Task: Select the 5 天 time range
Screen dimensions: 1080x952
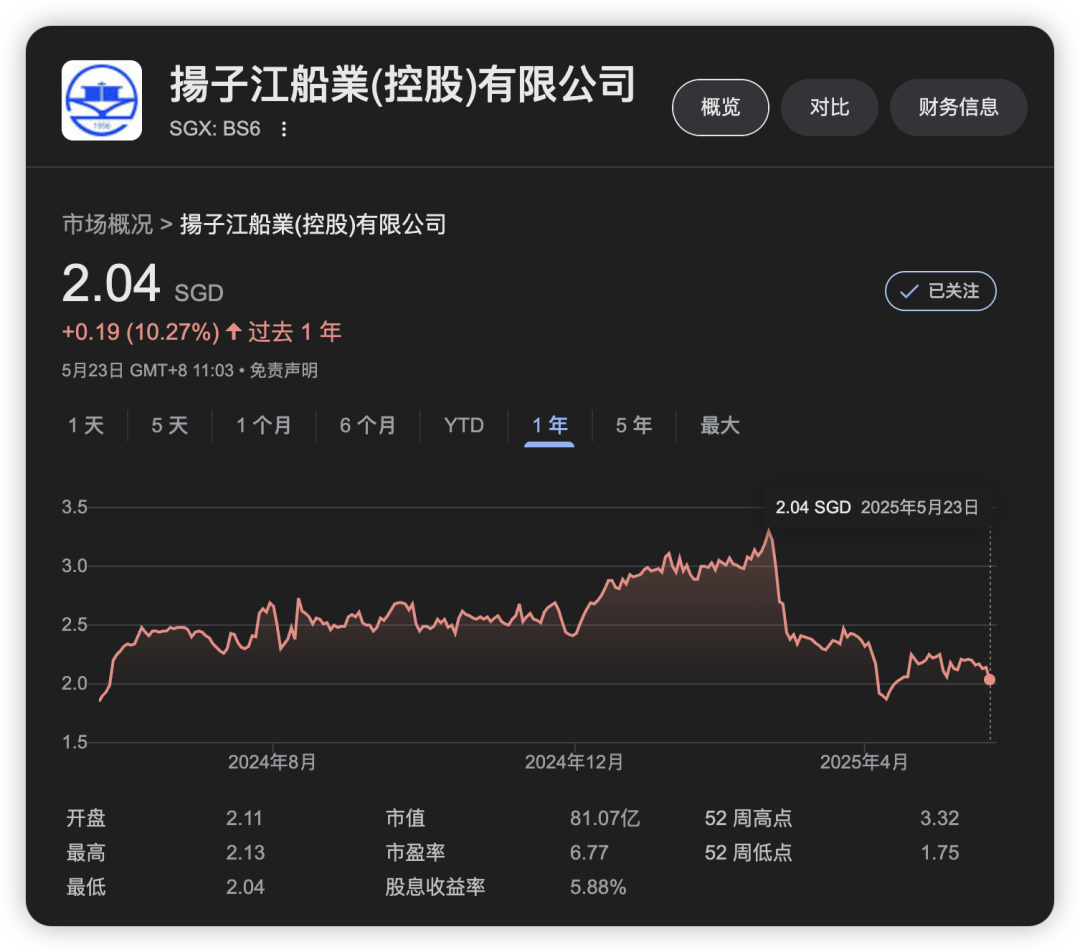Action: coord(169,425)
